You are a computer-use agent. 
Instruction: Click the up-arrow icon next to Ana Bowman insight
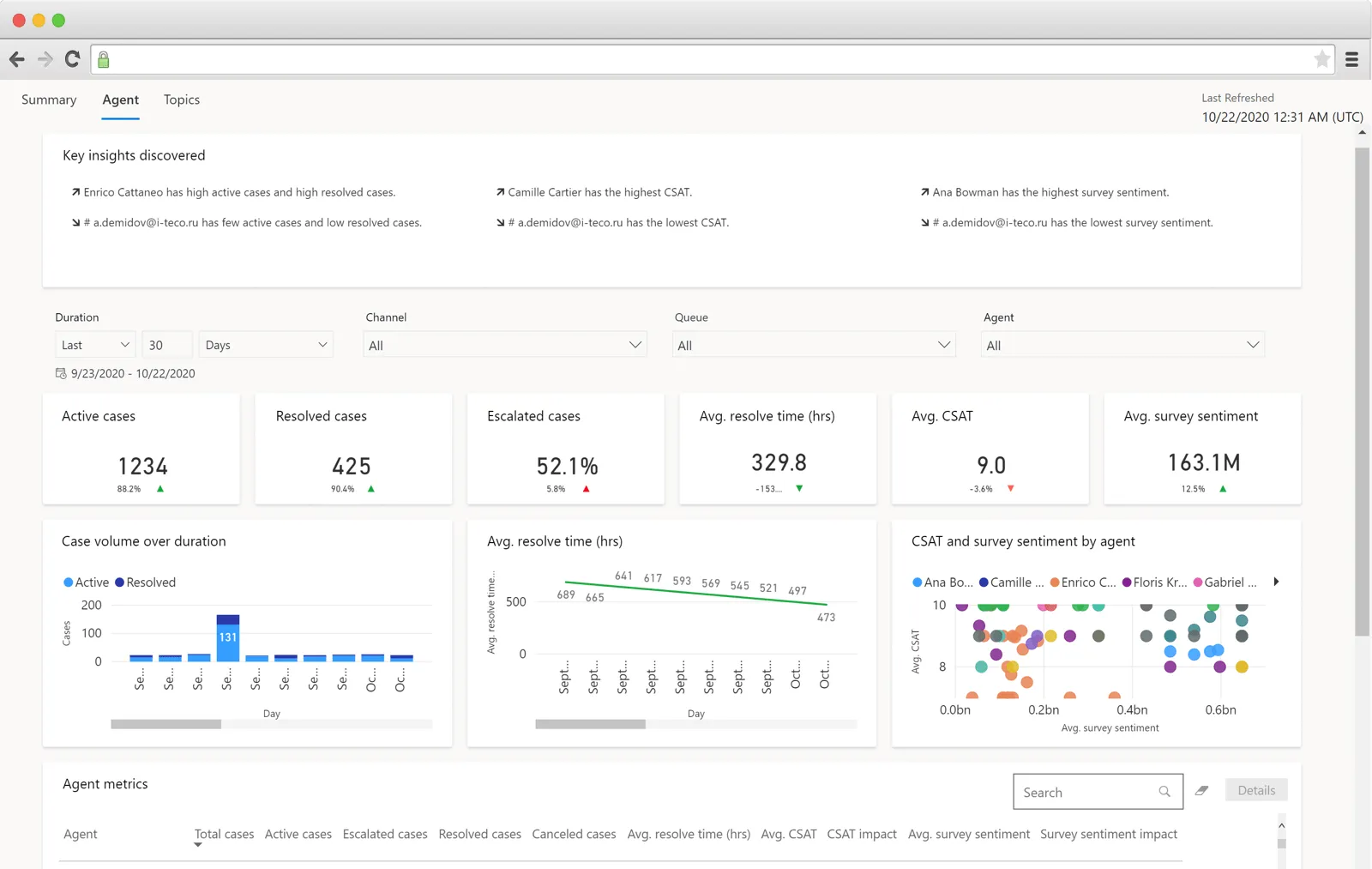pyautogui.click(x=924, y=192)
